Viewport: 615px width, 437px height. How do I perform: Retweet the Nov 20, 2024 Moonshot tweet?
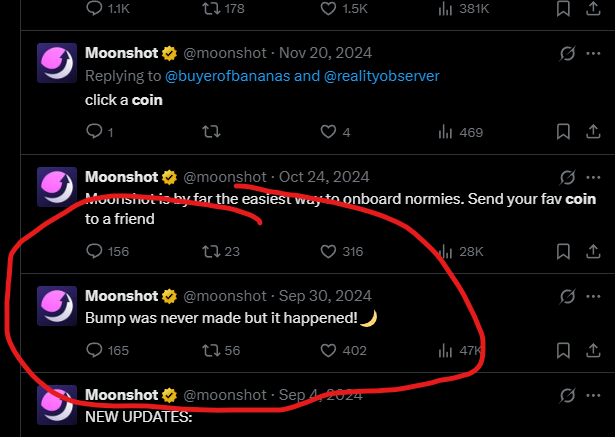pos(211,132)
